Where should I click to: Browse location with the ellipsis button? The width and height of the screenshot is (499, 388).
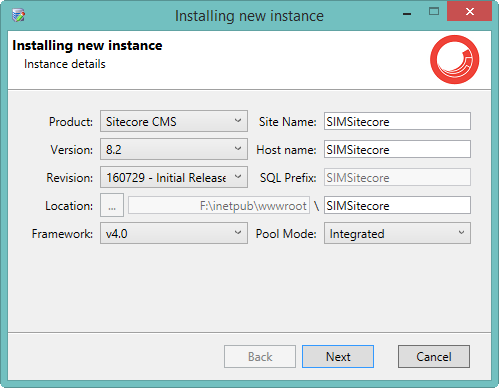pyautogui.click(x=112, y=205)
